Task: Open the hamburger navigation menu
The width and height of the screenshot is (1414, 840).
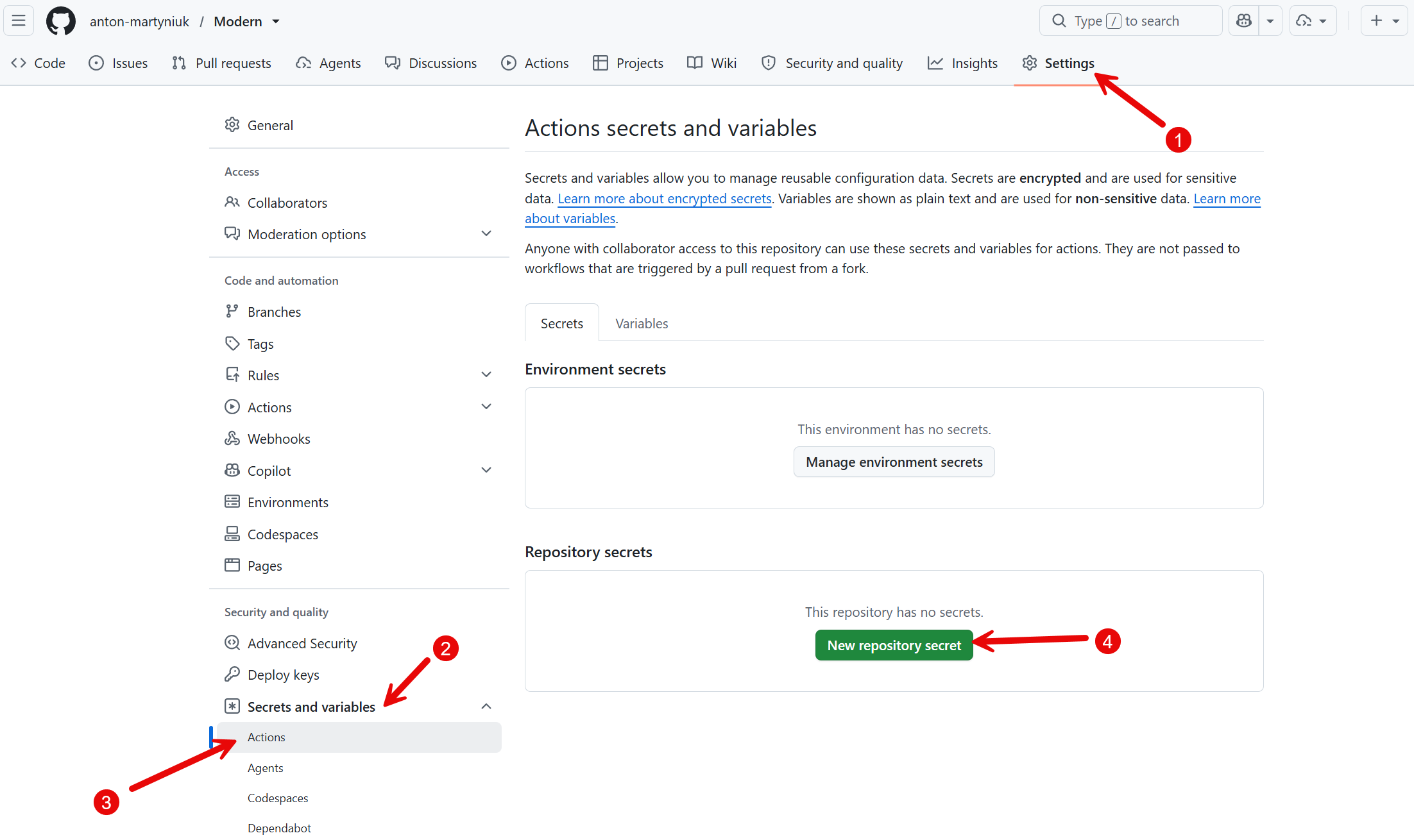Action: pos(19,21)
